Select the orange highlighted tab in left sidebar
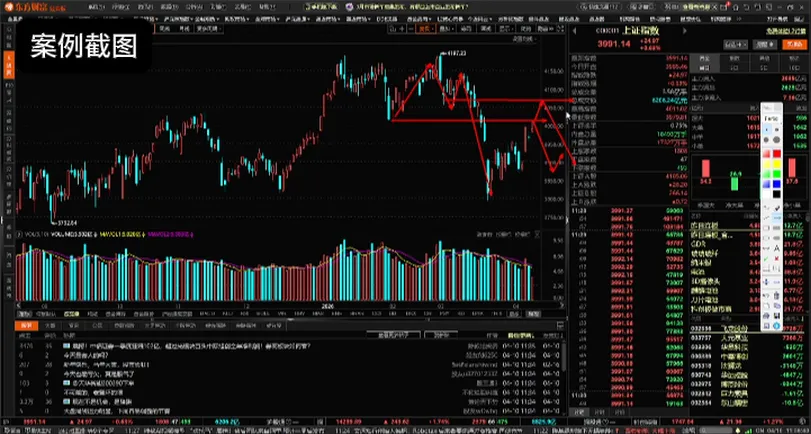The height and width of the screenshot is (434, 811). [x=8, y=65]
